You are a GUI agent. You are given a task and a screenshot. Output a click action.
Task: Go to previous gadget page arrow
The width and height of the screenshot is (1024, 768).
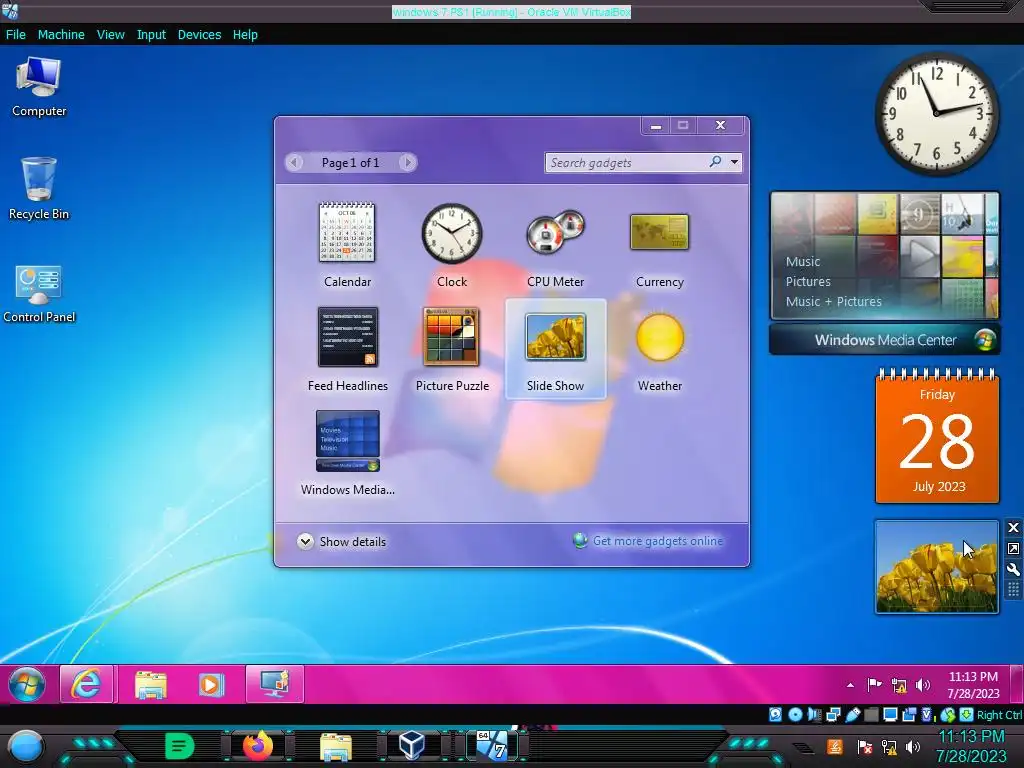click(295, 163)
